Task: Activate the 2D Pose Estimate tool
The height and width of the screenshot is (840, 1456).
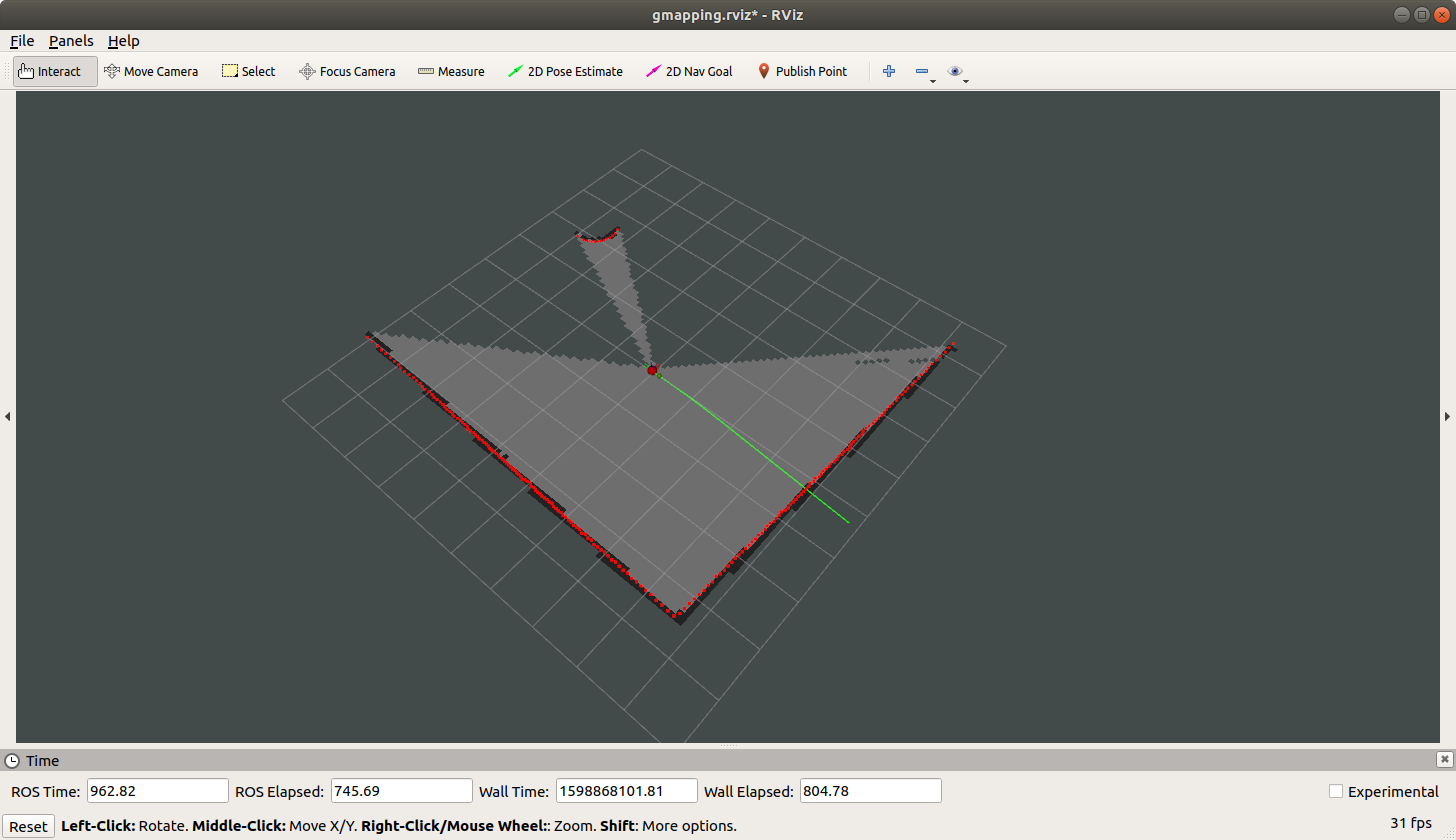Action: coord(565,71)
